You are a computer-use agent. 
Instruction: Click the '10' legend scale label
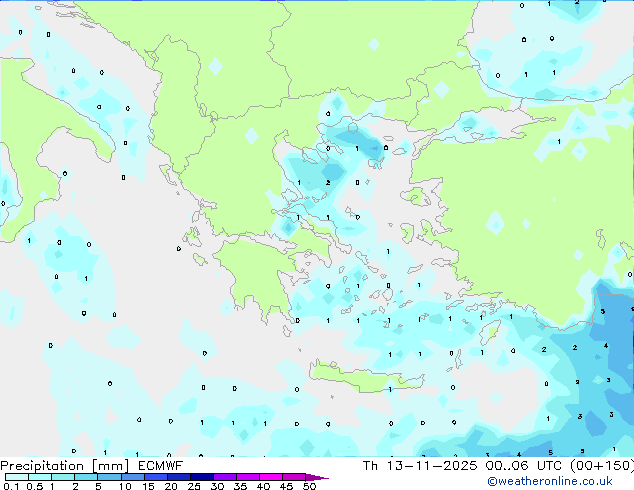(x=125, y=486)
